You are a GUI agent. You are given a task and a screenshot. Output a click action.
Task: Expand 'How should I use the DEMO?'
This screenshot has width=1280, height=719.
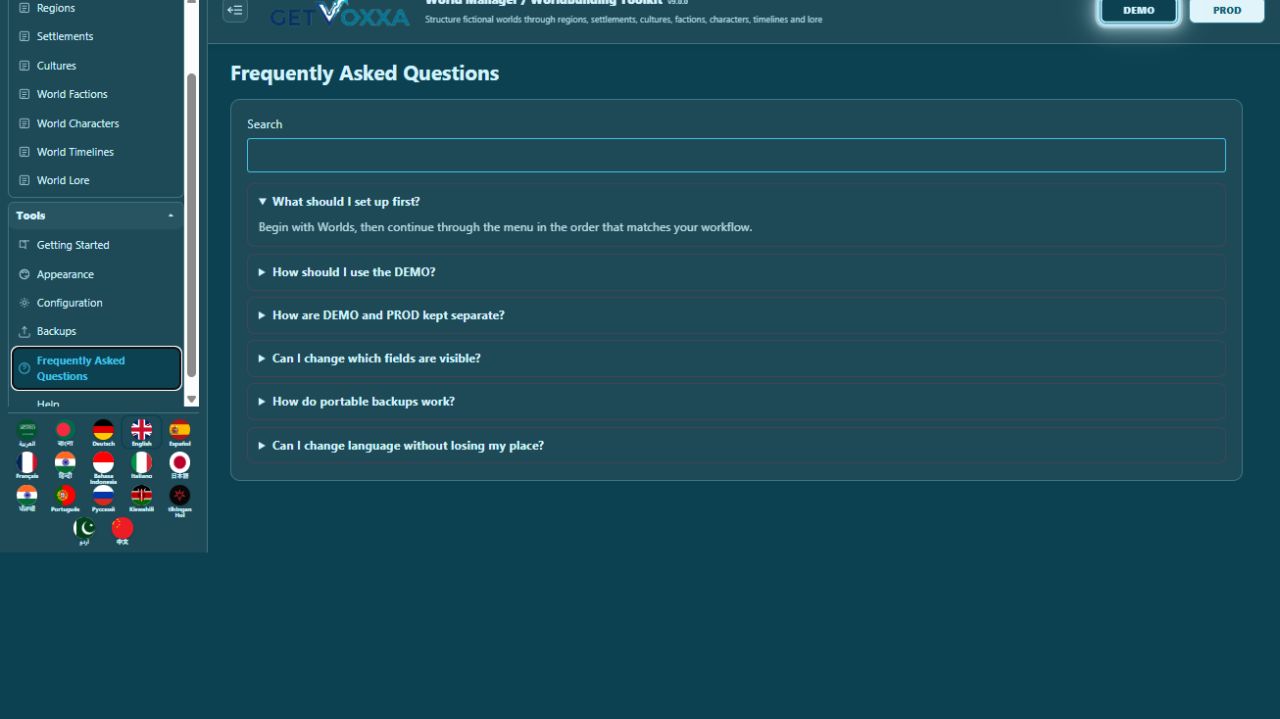pos(736,272)
